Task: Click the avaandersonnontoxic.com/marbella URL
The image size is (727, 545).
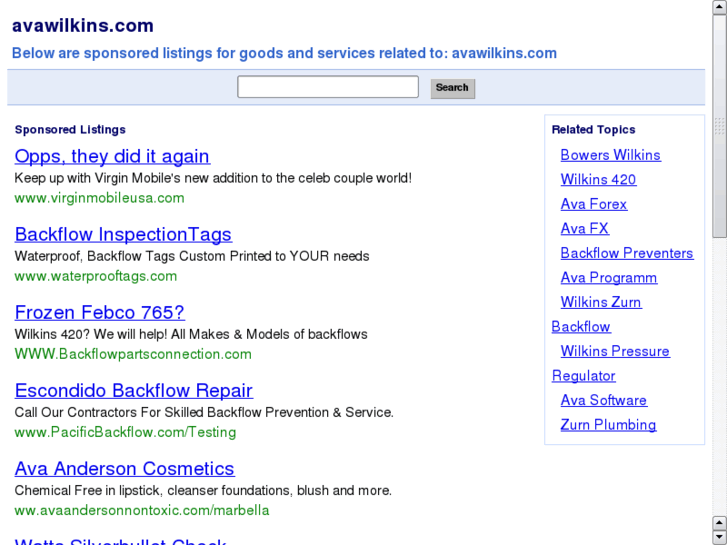Action: coord(141,510)
